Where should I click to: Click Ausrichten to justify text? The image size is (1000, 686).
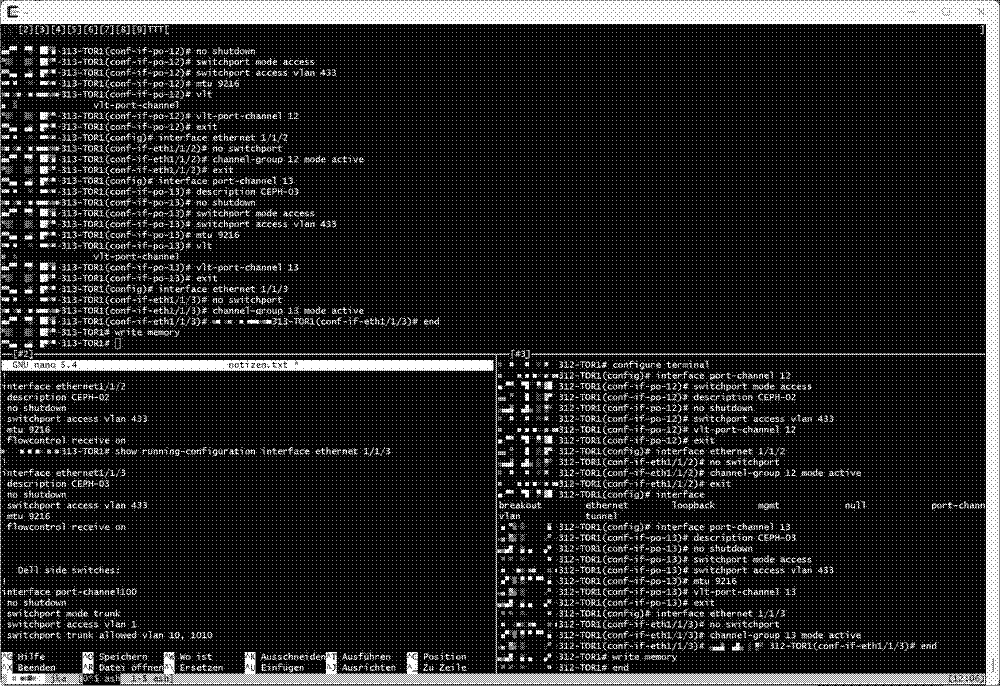(x=368, y=667)
